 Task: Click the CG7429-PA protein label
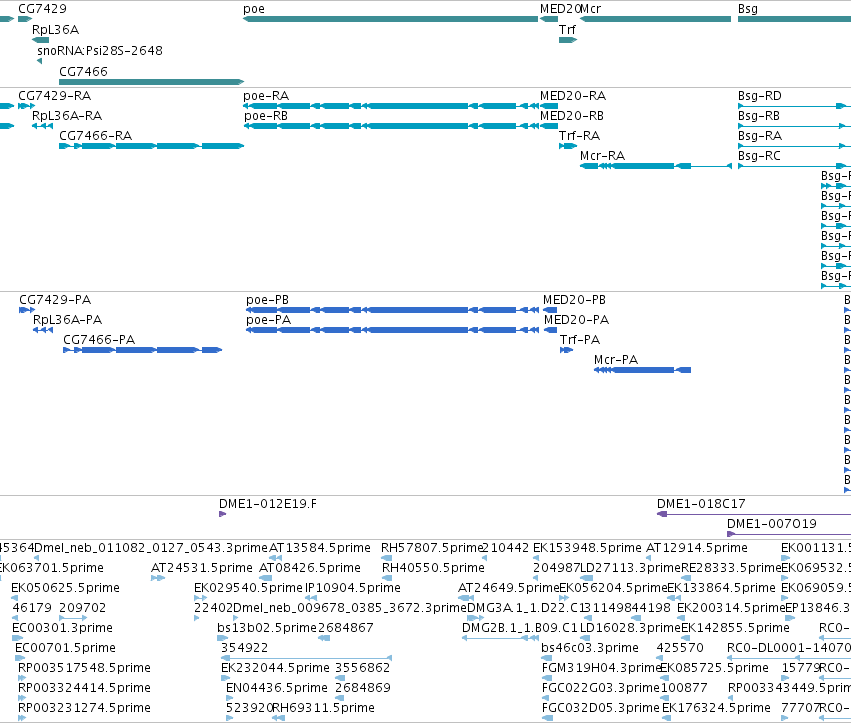pyautogui.click(x=55, y=300)
